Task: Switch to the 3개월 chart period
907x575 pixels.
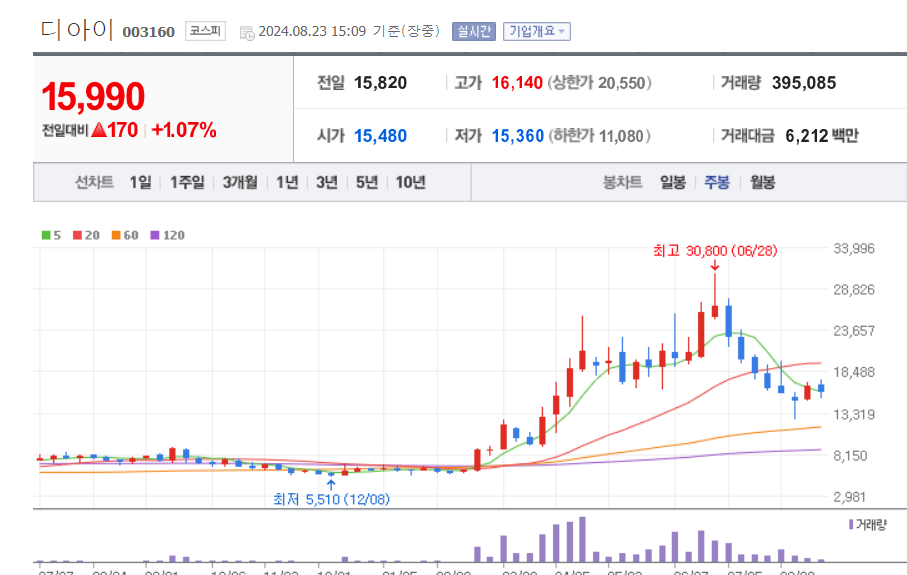Action: (240, 183)
